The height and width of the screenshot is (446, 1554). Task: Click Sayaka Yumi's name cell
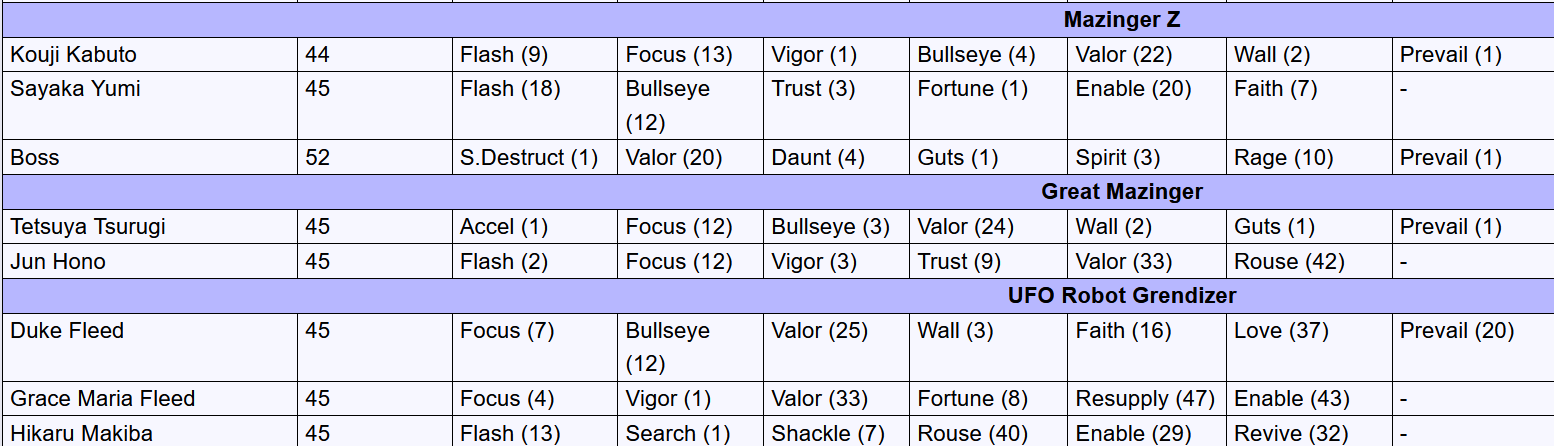[x=149, y=105]
